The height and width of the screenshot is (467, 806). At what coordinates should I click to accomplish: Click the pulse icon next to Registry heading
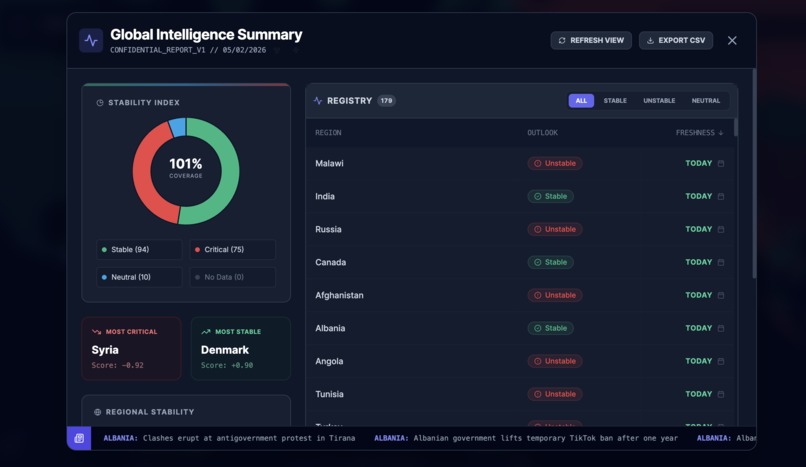(x=318, y=101)
